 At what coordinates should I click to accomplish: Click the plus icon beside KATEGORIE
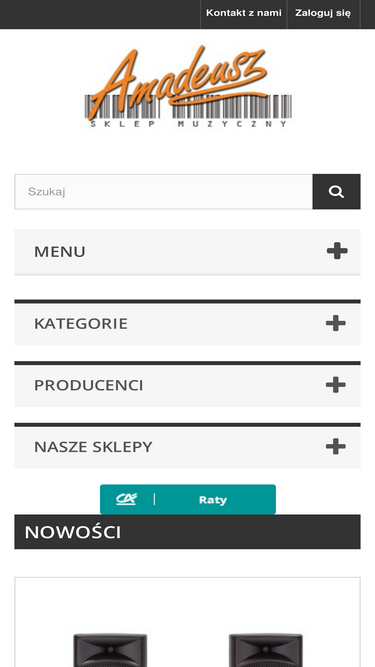335,323
